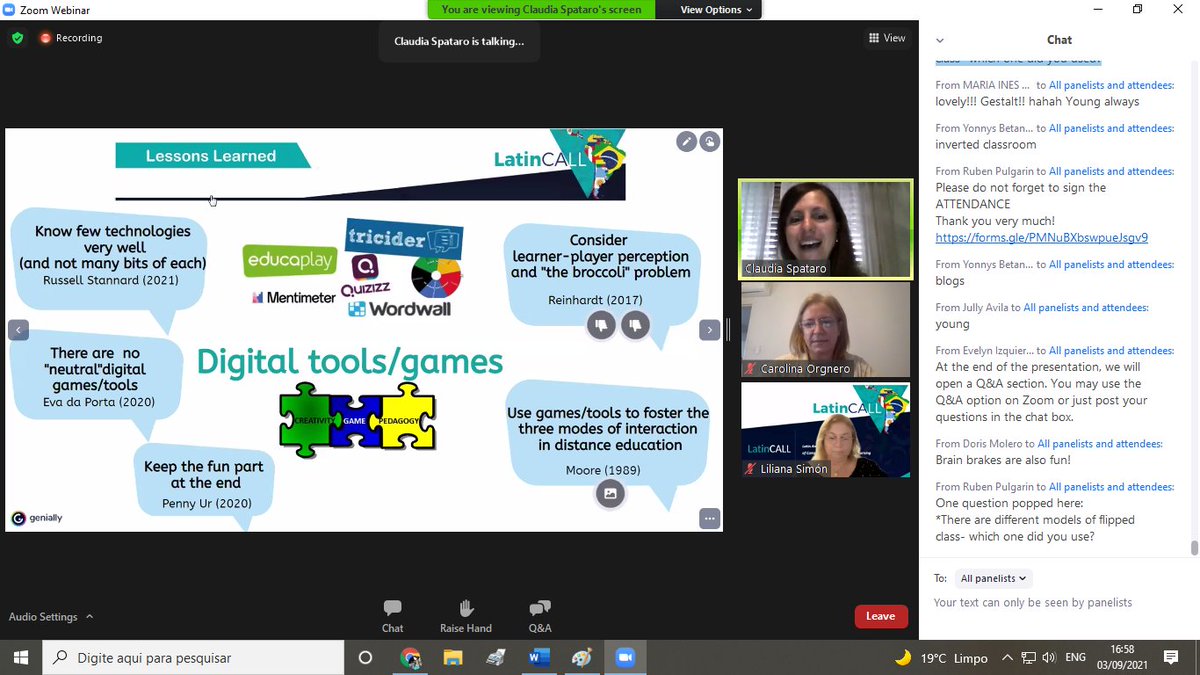Select Claudia Spataro's video thumbnail

825,229
